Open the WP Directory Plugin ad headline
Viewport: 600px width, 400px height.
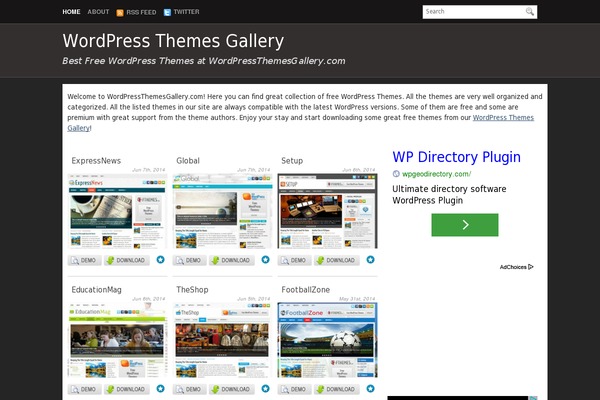457,157
